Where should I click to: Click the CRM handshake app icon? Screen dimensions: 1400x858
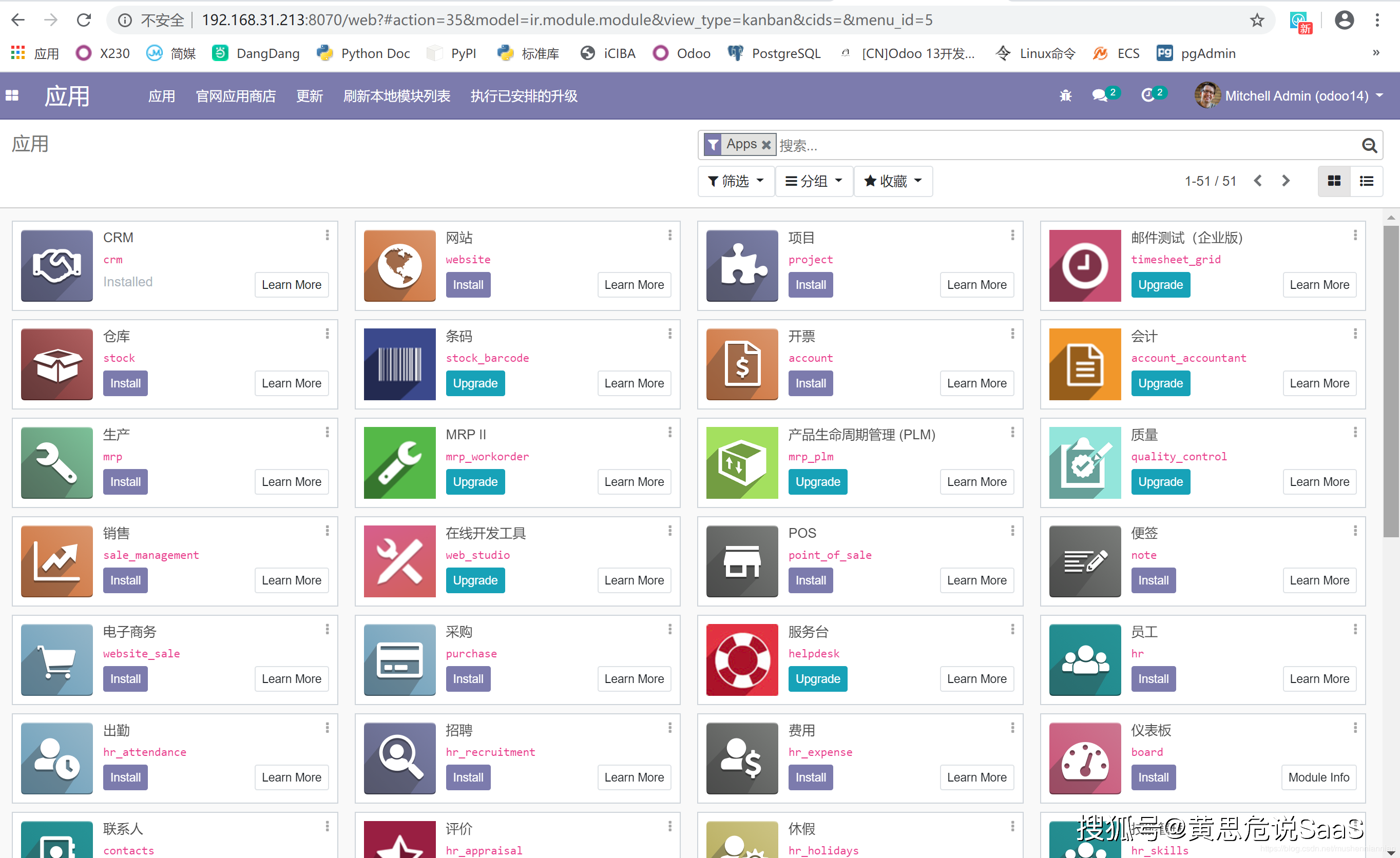coord(56,265)
